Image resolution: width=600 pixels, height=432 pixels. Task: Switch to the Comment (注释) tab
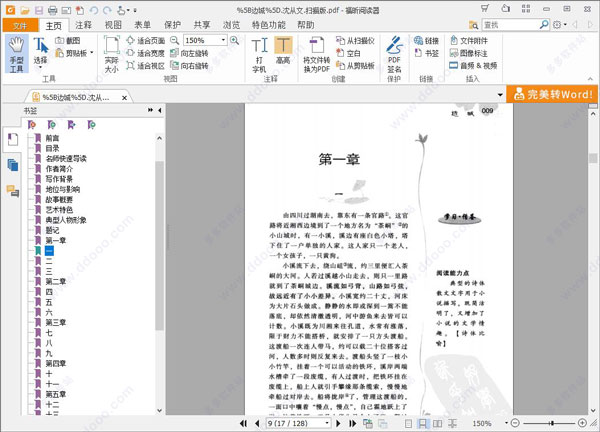coord(83,25)
